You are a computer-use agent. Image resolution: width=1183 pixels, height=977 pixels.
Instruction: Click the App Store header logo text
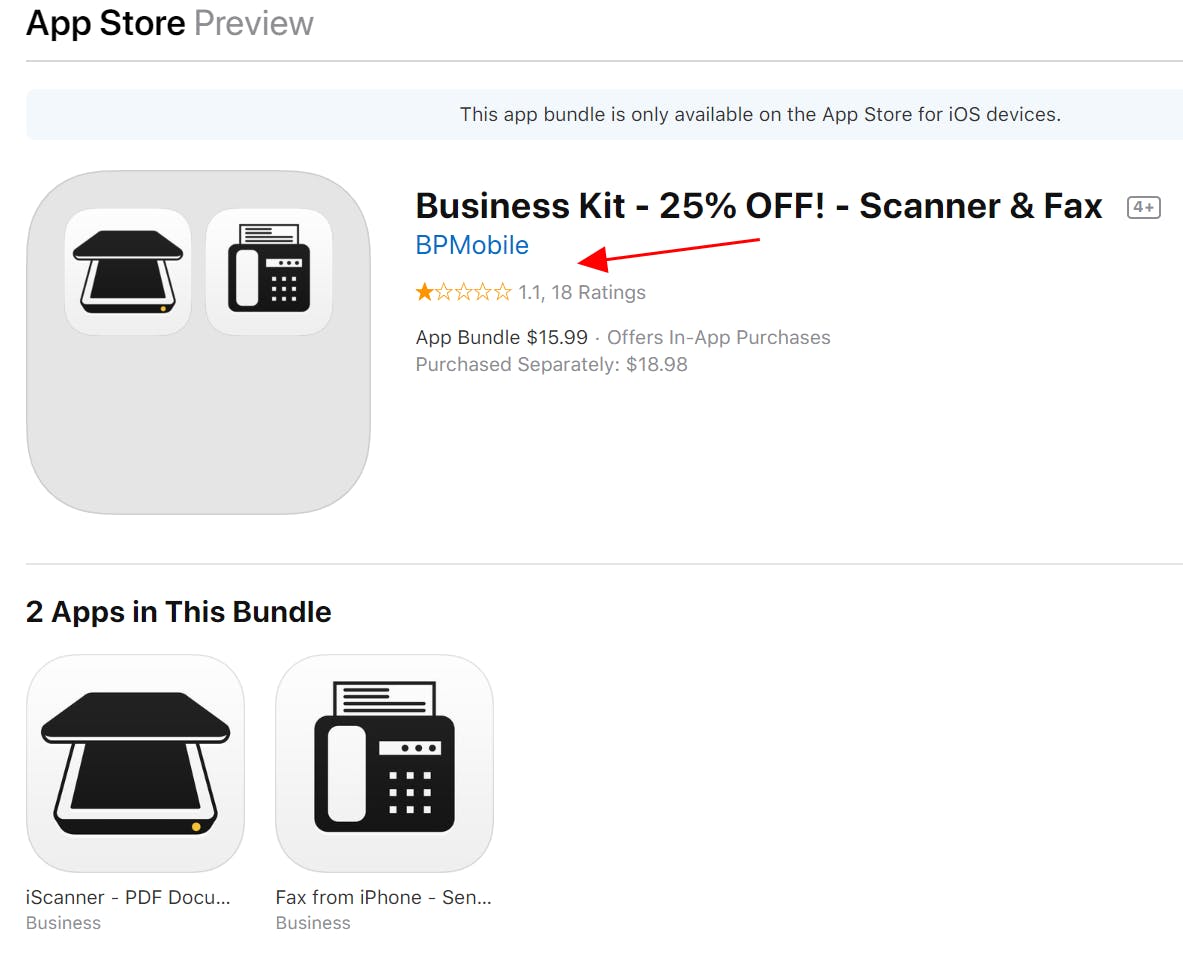coord(105,23)
